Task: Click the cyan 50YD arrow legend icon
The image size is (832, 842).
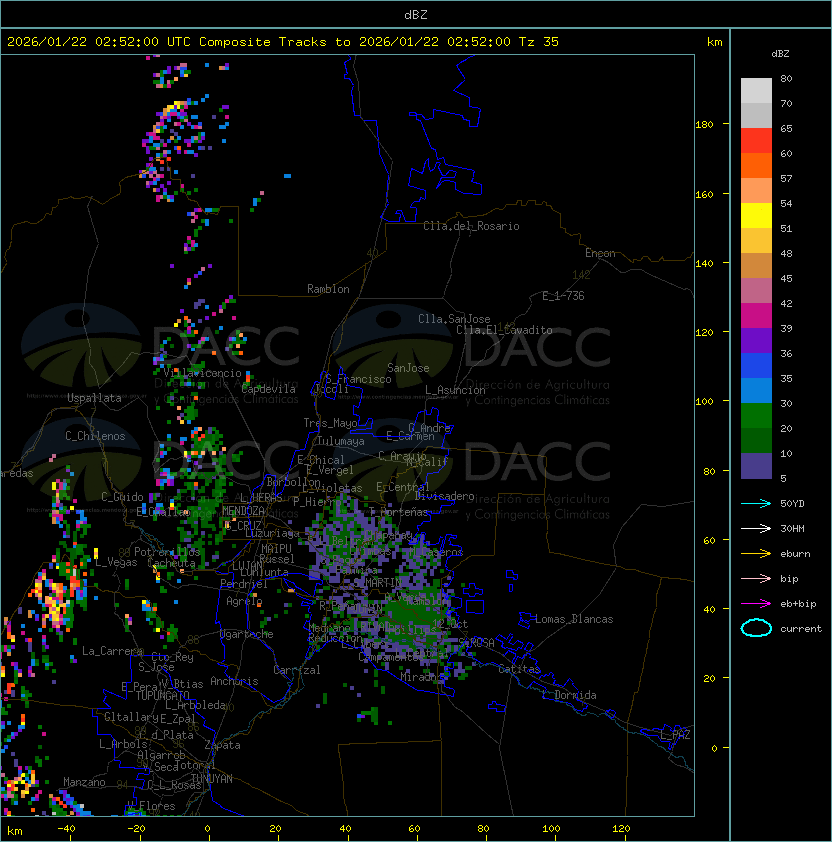Action: coord(756,503)
